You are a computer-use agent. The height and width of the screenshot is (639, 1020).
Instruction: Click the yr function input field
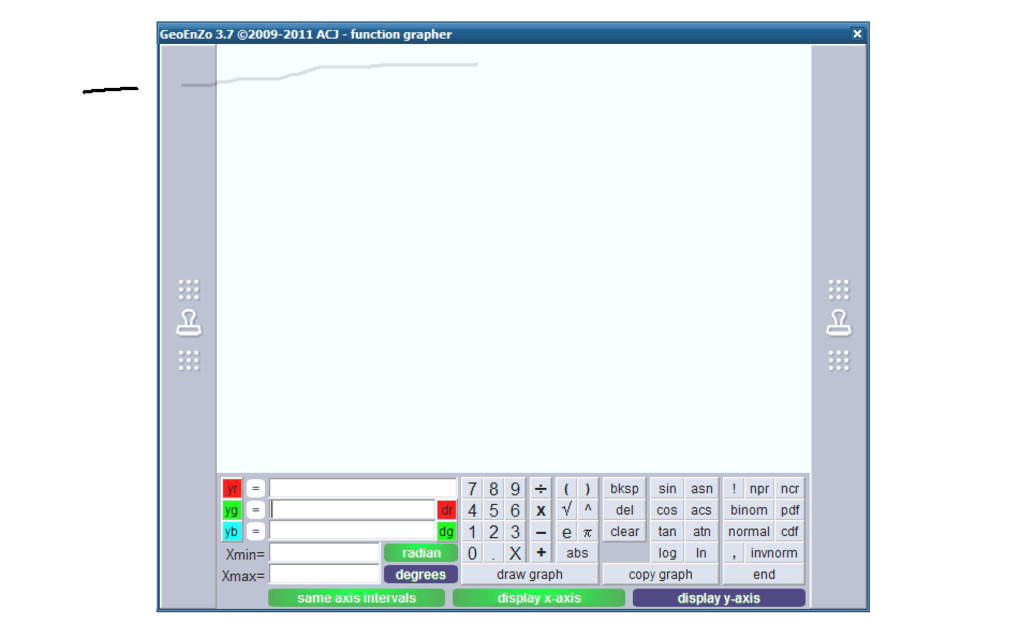[x=362, y=489]
